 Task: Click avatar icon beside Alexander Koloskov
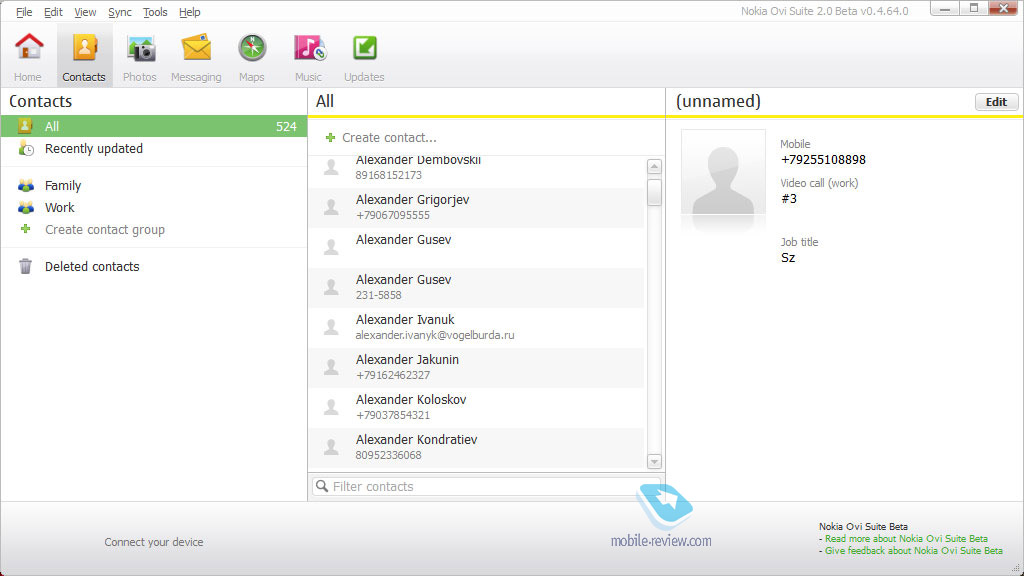pyautogui.click(x=332, y=407)
